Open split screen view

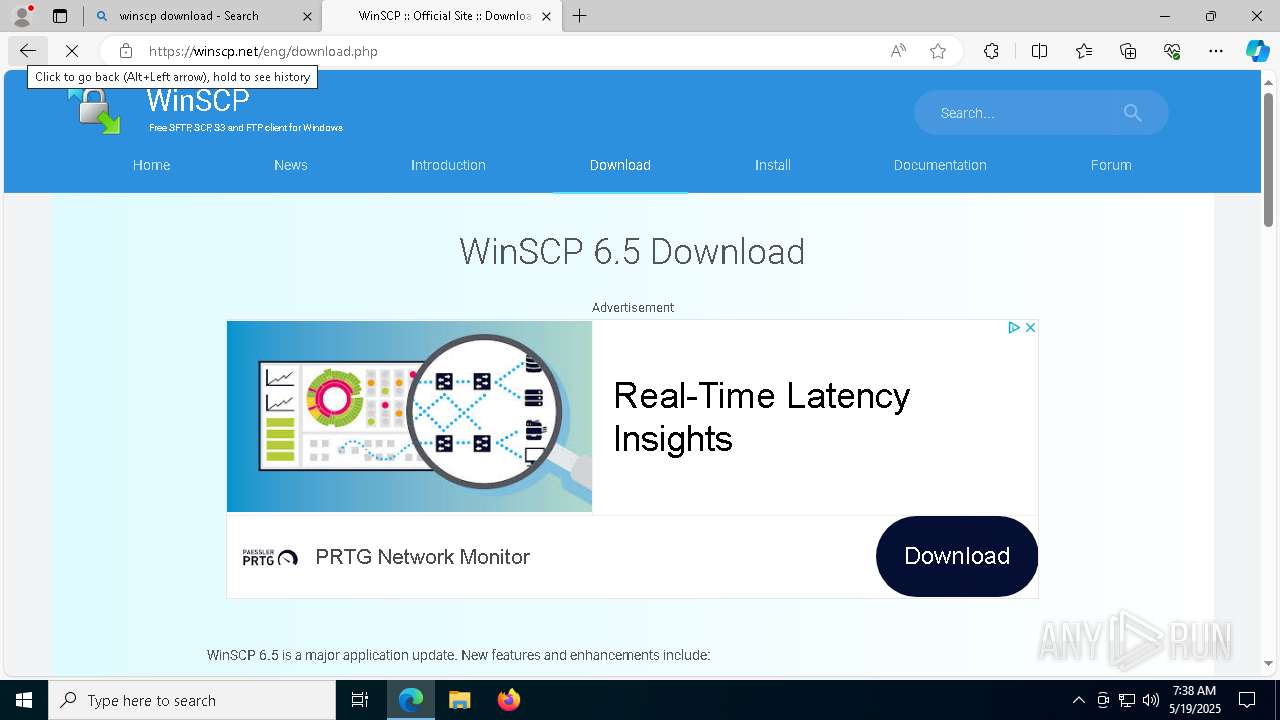(x=1039, y=51)
